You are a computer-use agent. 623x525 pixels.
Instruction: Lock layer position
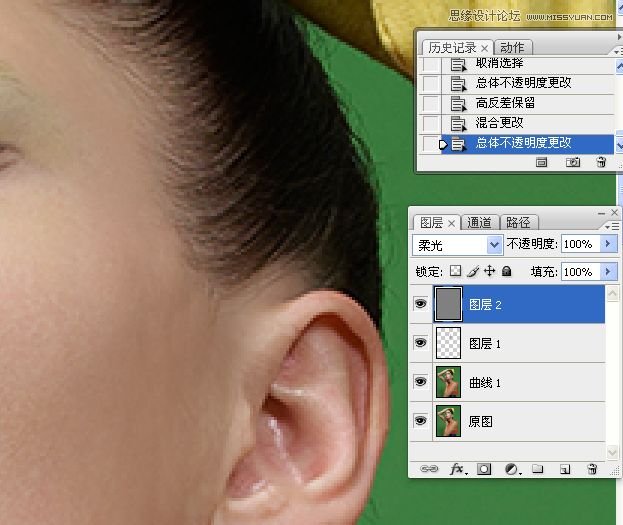(490, 271)
